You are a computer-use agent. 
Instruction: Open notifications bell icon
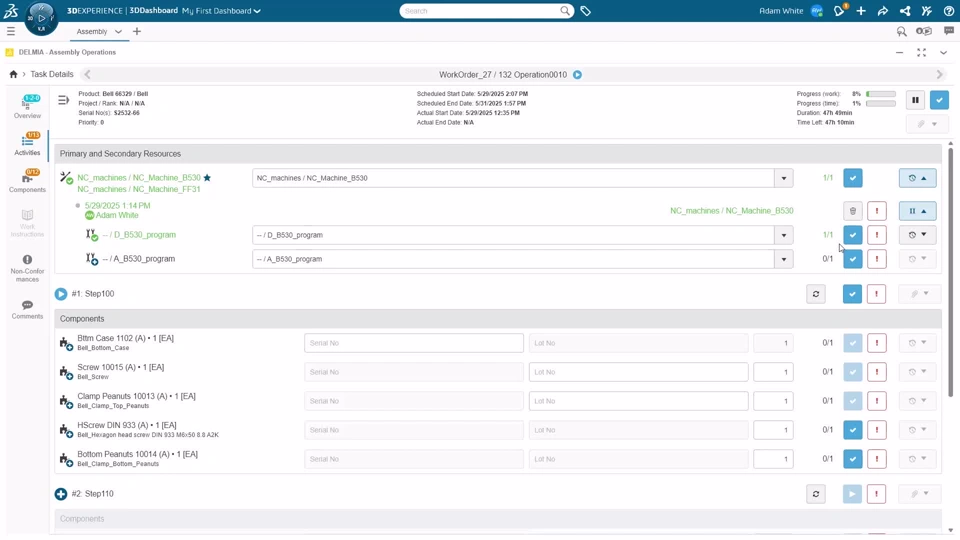(839, 11)
